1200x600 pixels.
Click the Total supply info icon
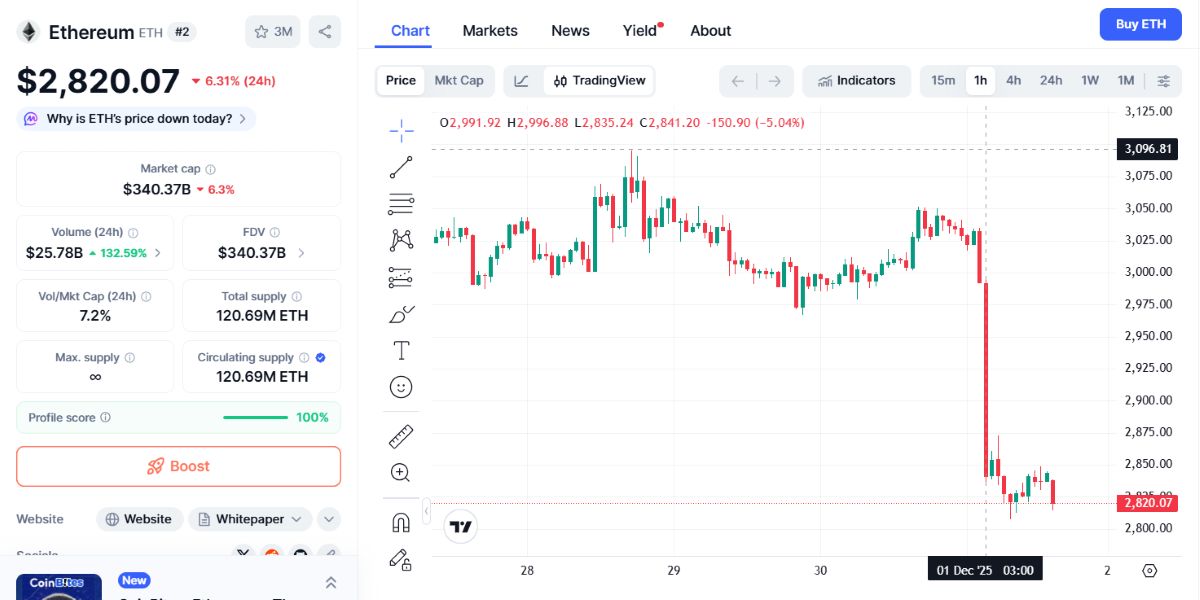(x=296, y=296)
